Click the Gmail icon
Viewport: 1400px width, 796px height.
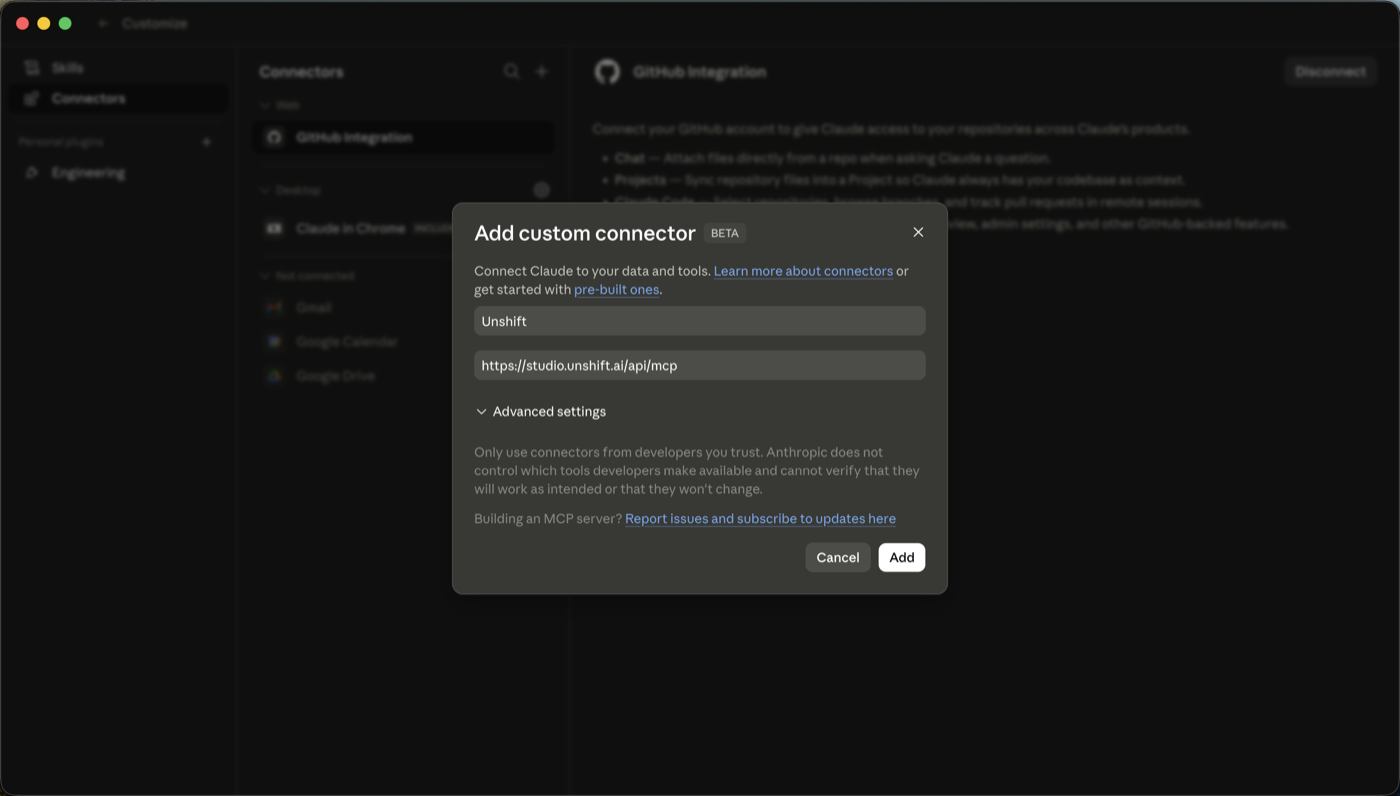coord(274,308)
